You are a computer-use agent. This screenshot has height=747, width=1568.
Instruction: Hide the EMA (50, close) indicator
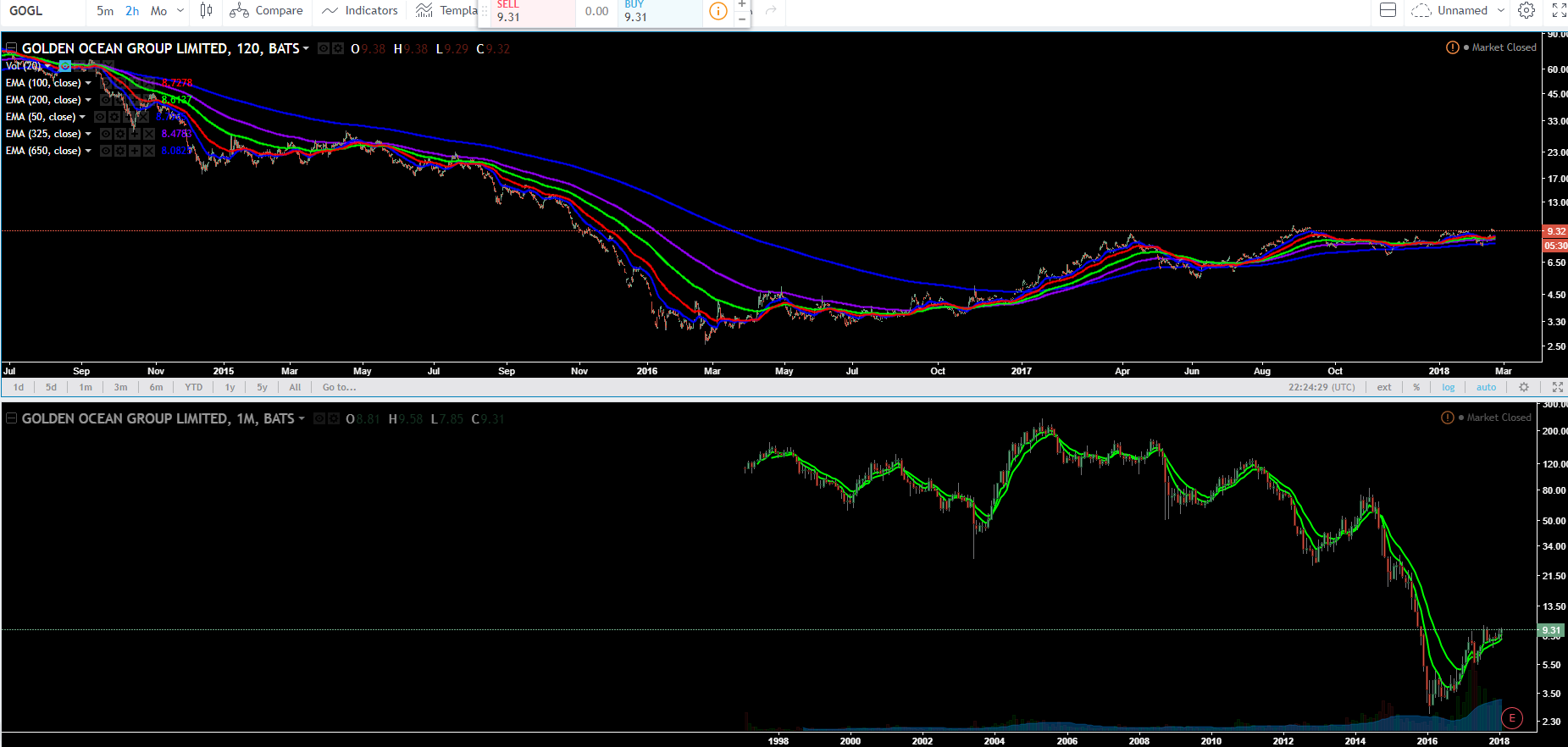(100, 117)
